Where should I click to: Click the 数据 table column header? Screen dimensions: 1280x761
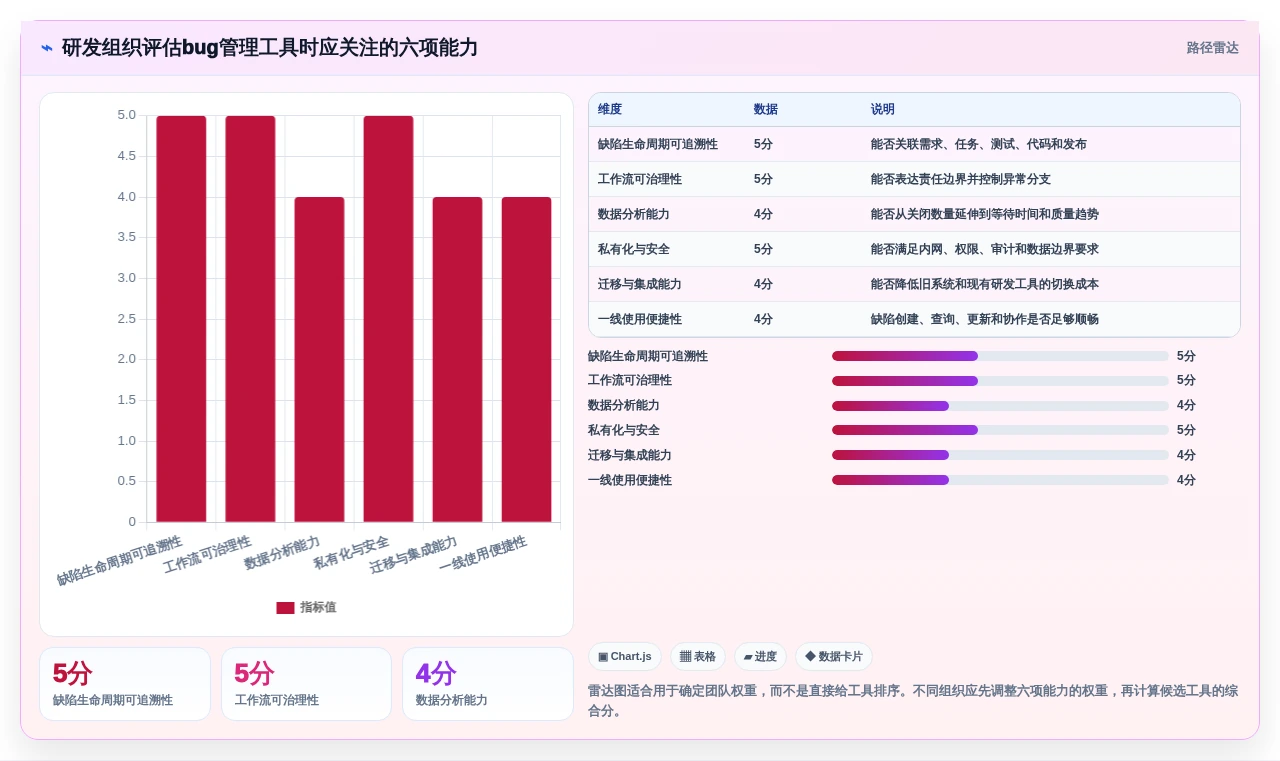tap(766, 109)
